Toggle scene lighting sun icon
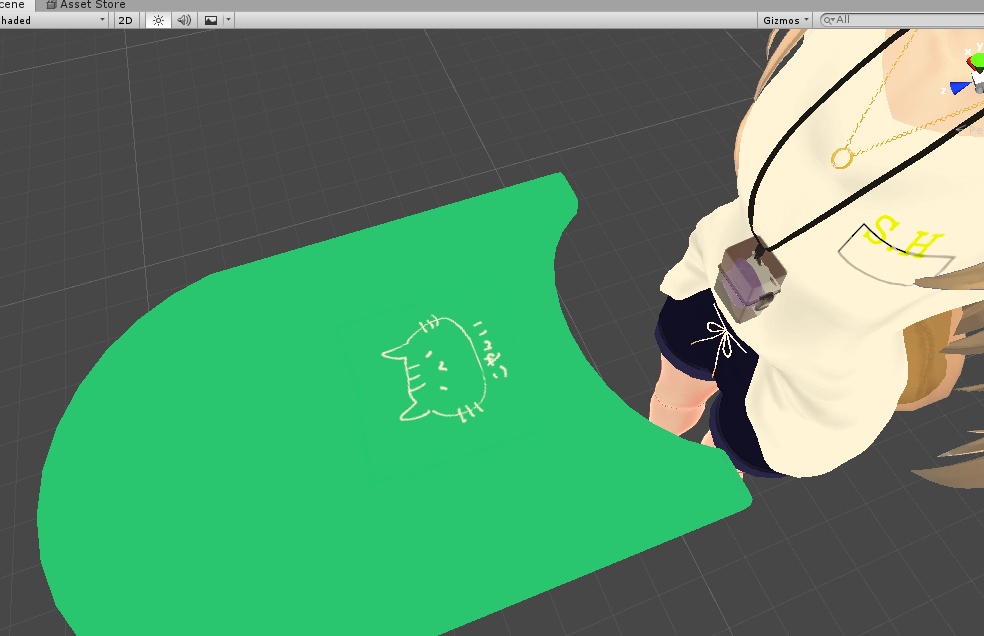Screen dimensions: 984x636 158,20
